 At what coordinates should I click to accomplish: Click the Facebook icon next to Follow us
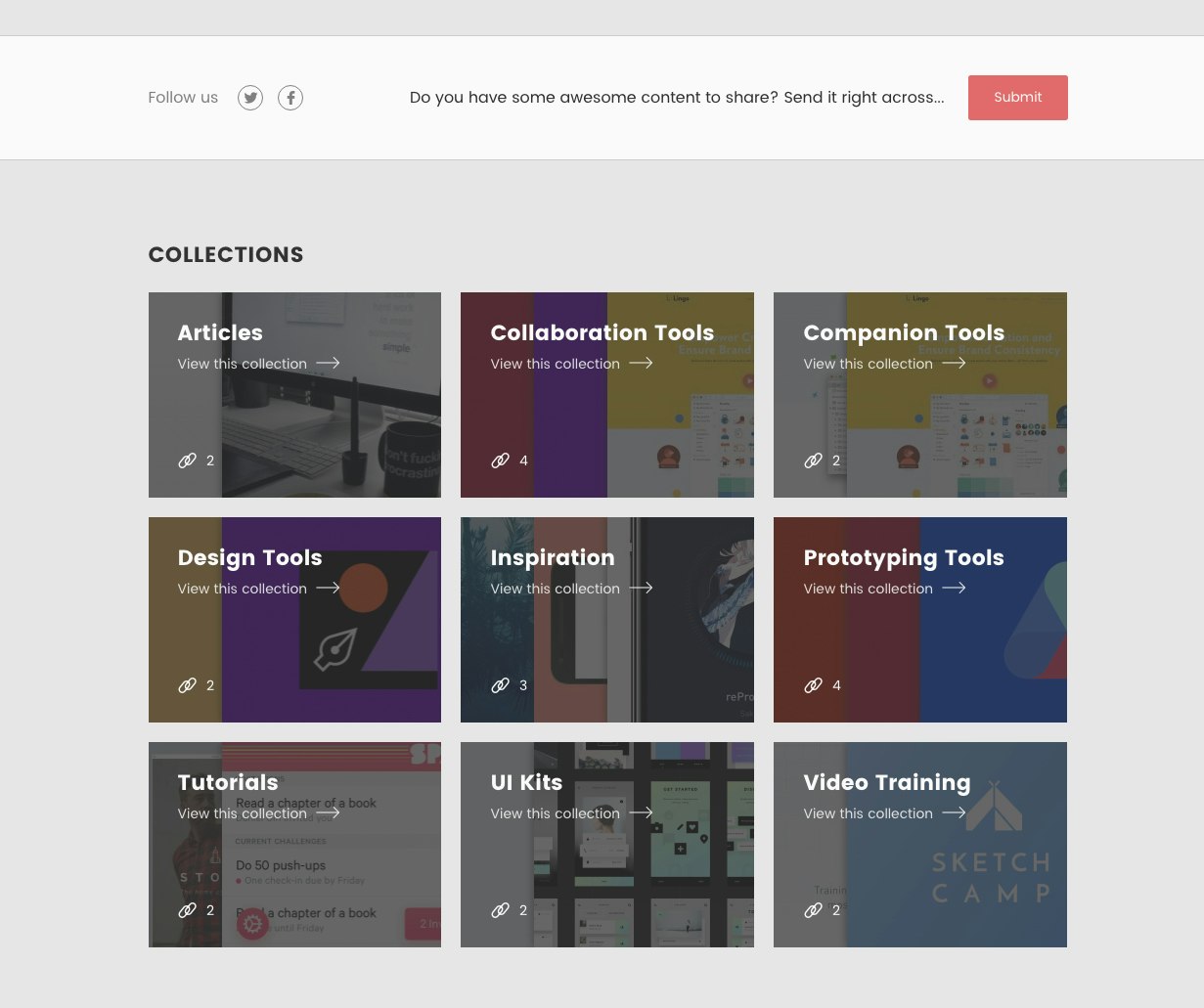click(290, 98)
